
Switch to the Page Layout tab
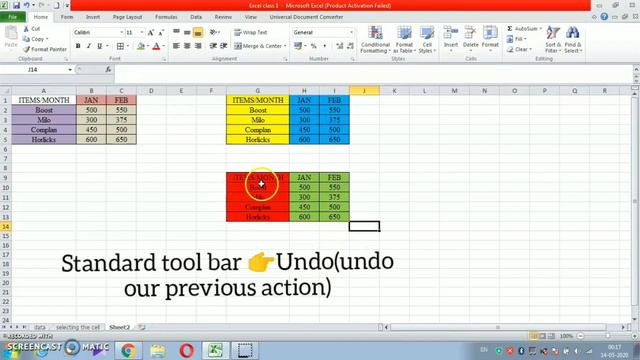click(127, 17)
